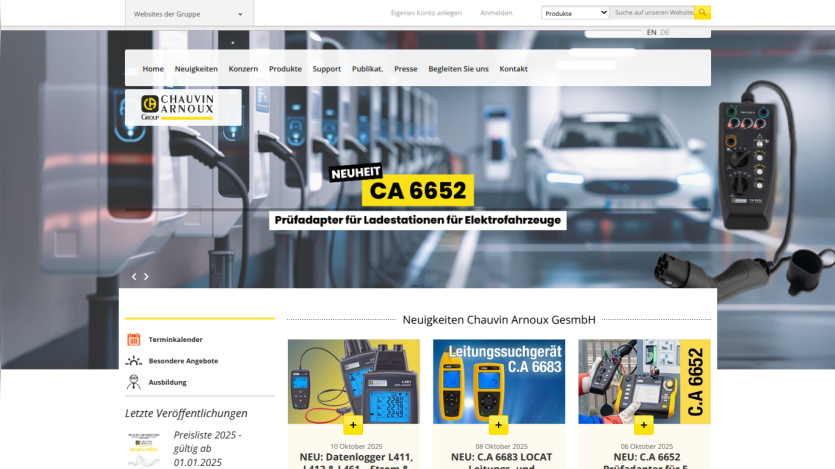
Task: Click the Ausbildung person icon
Action: (x=134, y=382)
